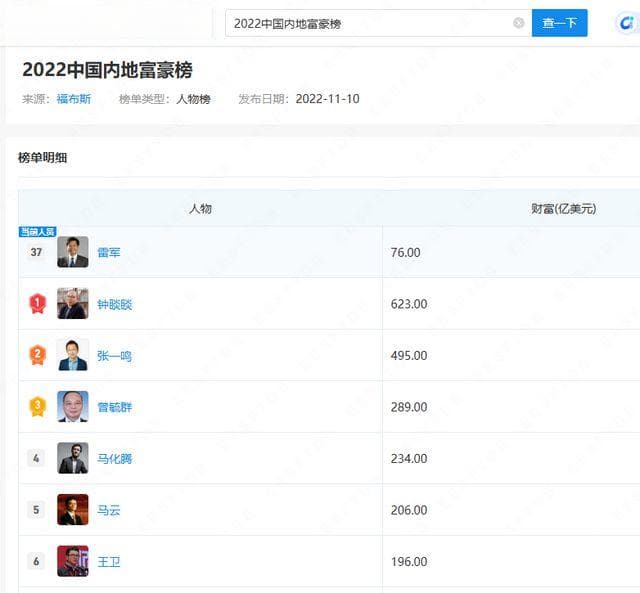Click the orange rank 2 medal badge

pyautogui.click(x=37, y=355)
